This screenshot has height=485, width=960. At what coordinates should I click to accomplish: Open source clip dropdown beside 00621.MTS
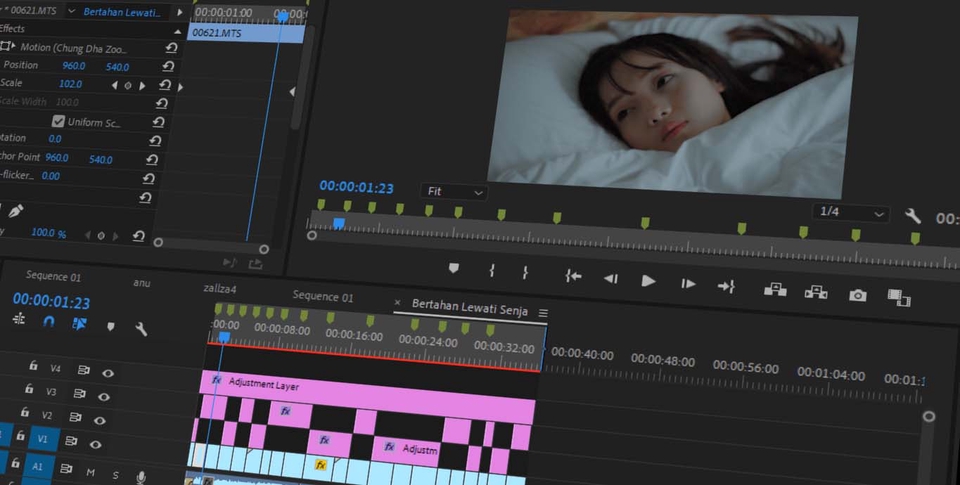72,11
